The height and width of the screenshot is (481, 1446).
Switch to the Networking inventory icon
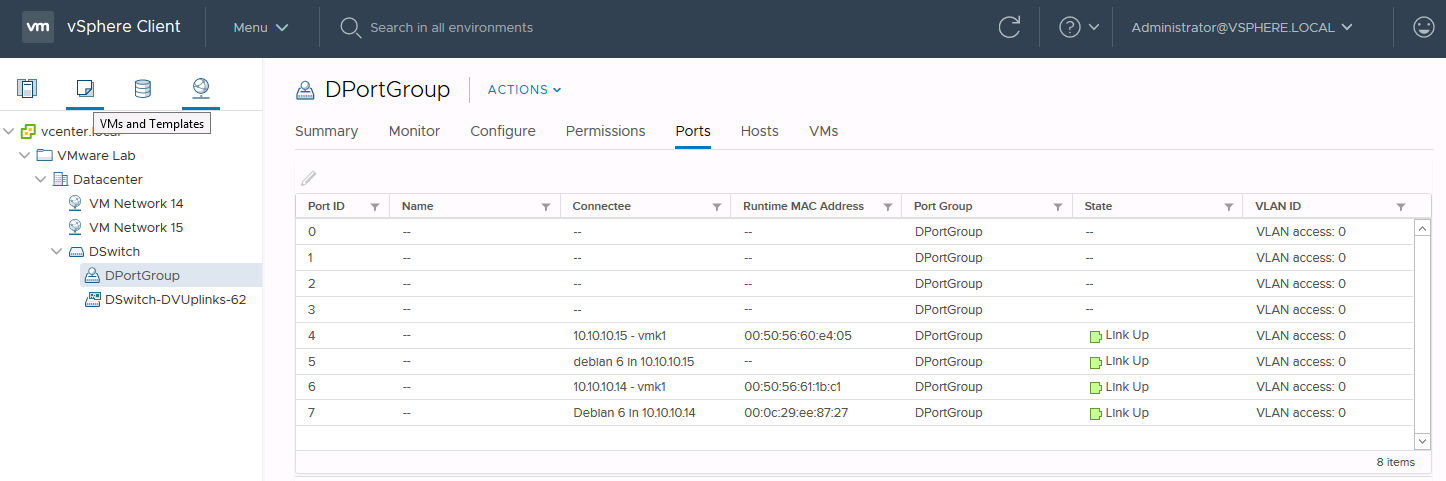(x=201, y=88)
